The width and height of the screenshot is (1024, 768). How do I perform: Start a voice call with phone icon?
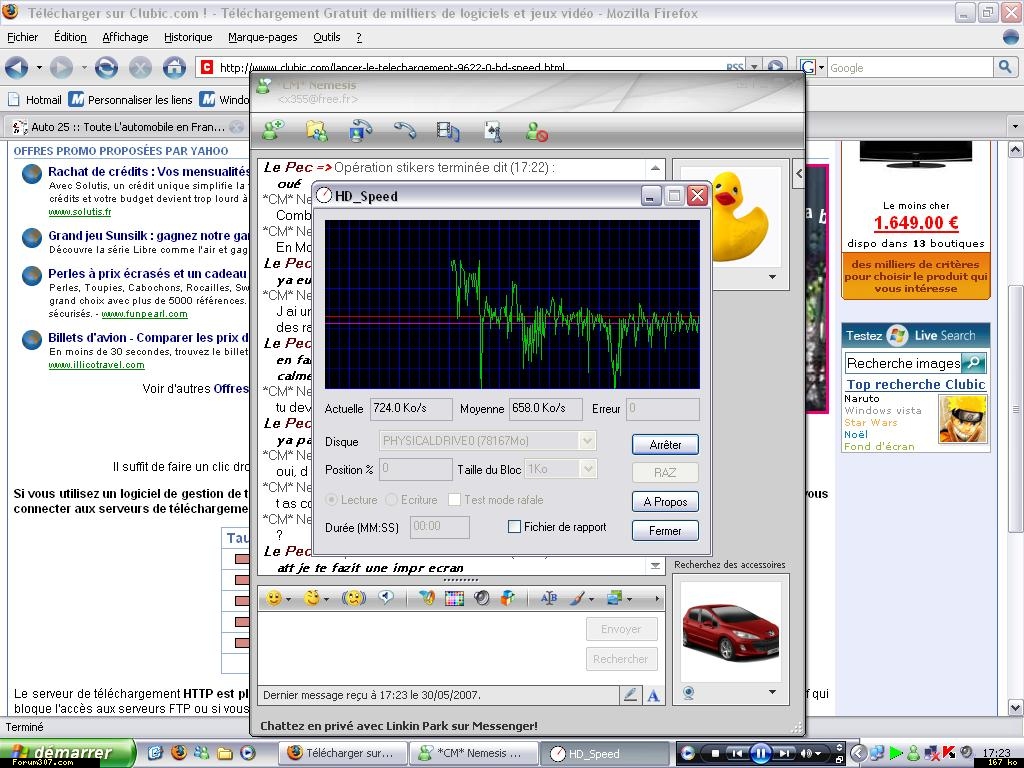(x=404, y=131)
